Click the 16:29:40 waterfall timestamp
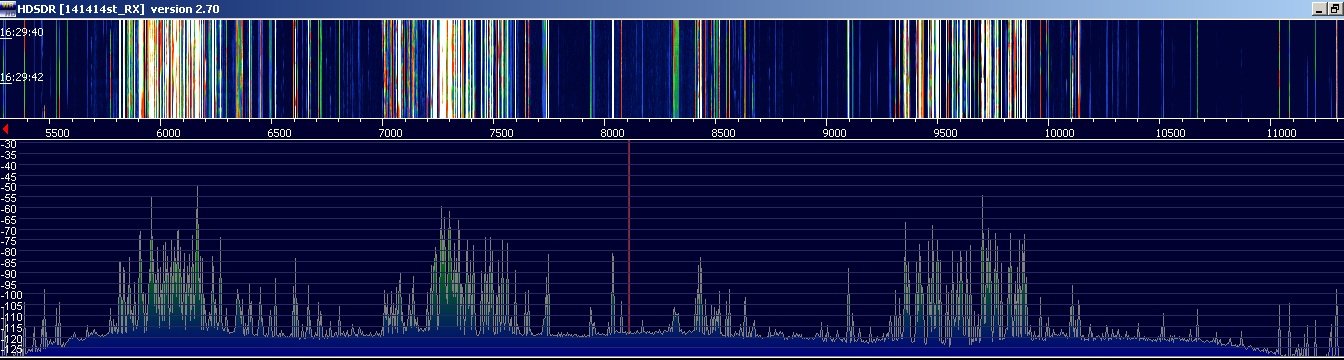The height and width of the screenshot is (360, 1344). 21,32
